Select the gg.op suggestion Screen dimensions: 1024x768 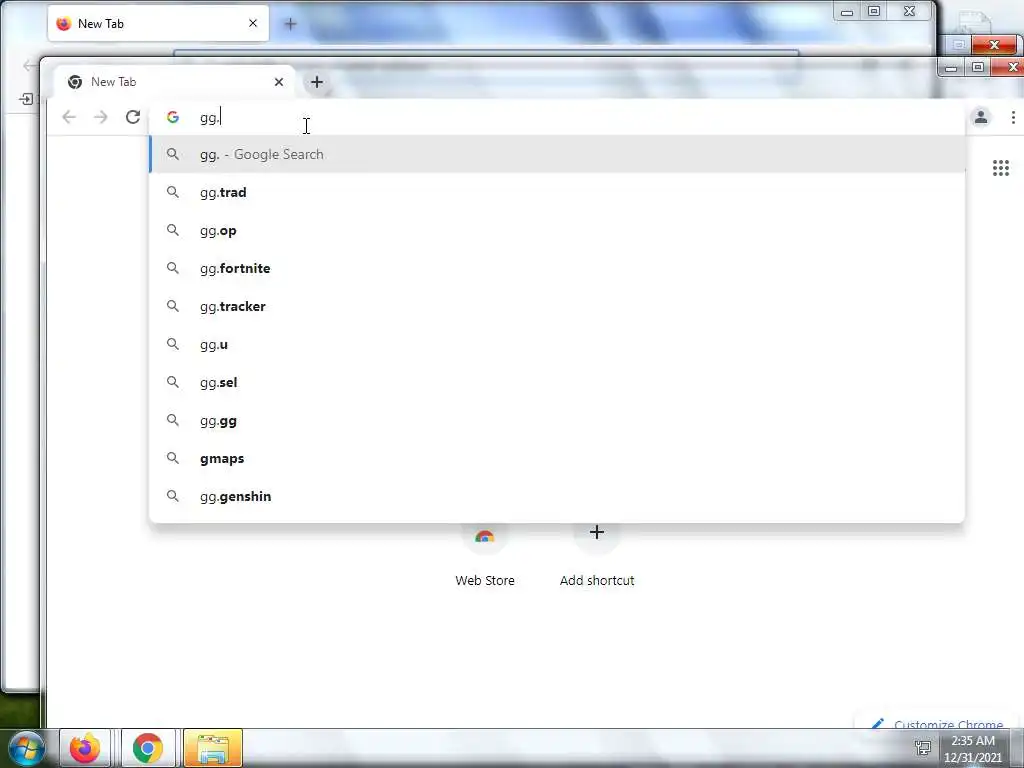click(x=557, y=231)
